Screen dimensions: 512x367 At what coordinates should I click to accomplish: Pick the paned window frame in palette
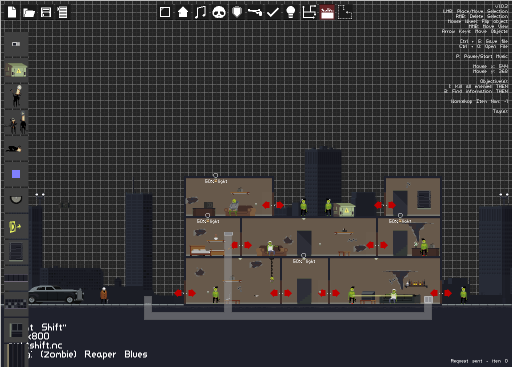16,330
